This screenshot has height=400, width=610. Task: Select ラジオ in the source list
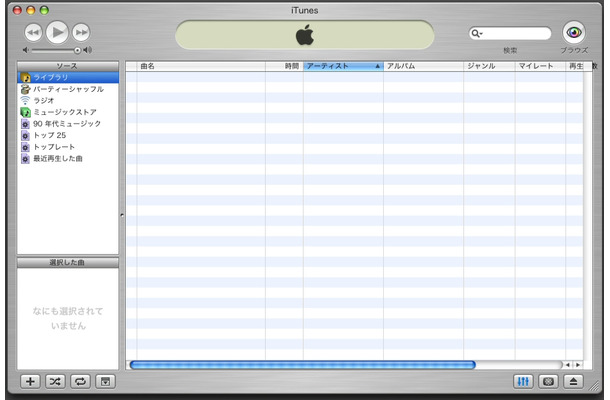(68, 100)
